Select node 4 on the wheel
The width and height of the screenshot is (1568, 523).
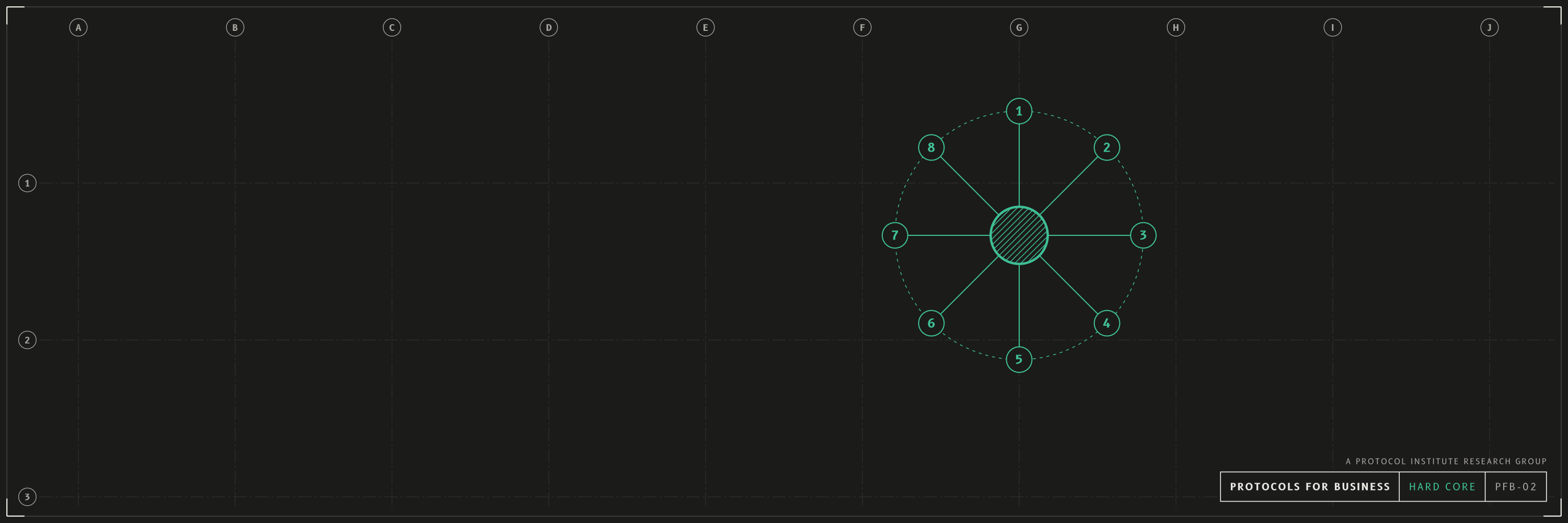coord(1106,323)
